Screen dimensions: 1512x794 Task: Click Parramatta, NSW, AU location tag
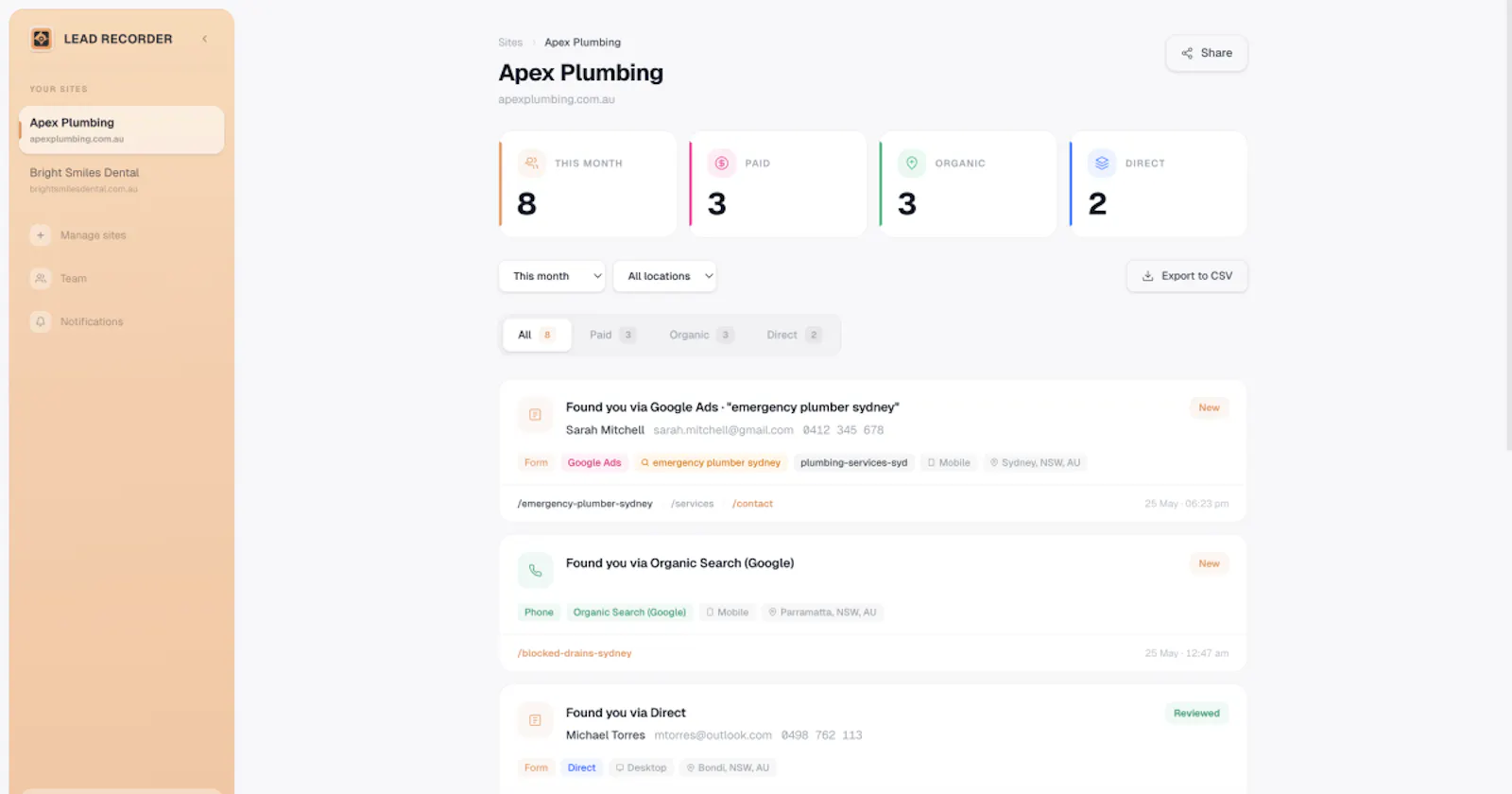(x=822, y=613)
